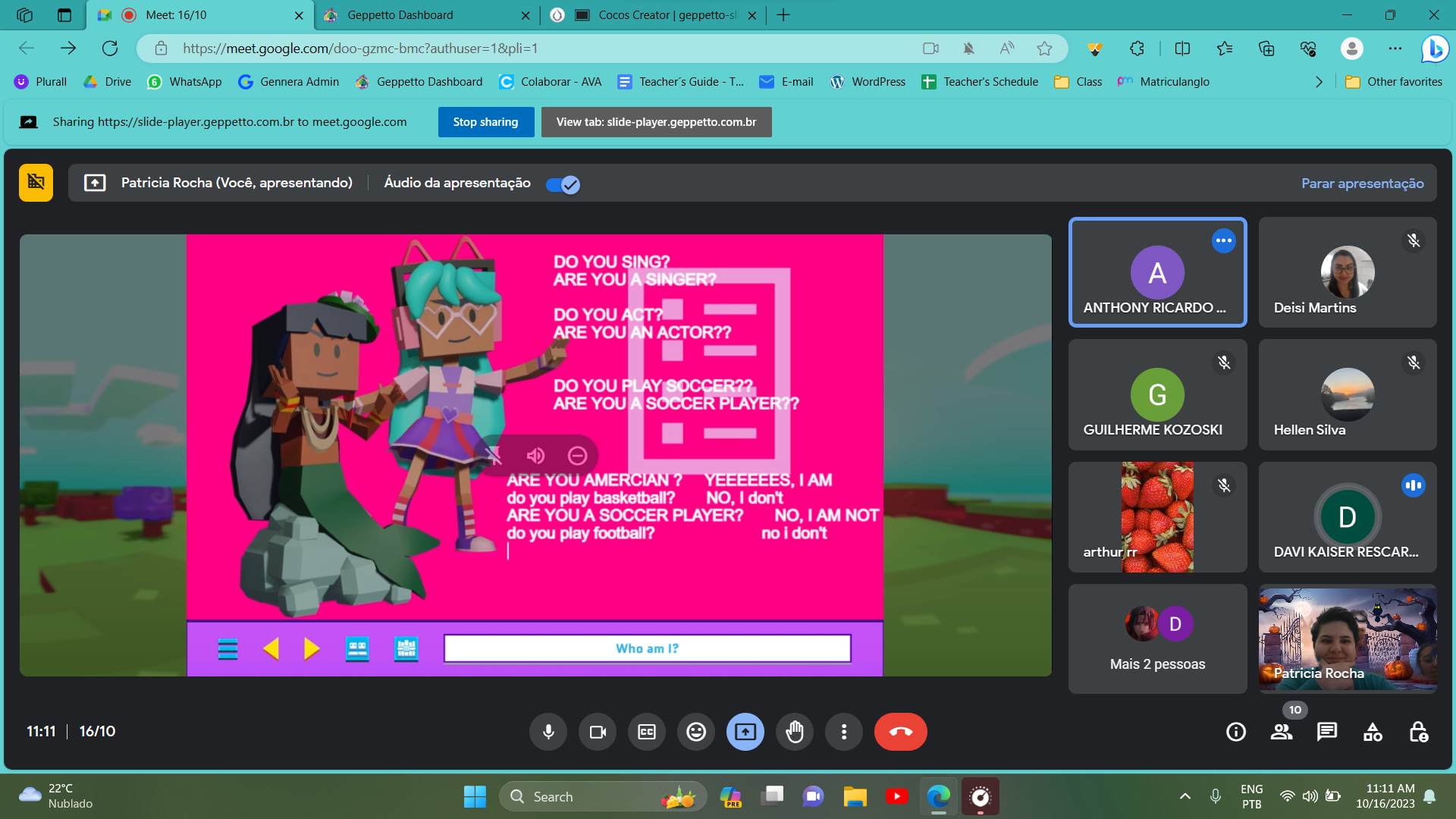Click slide menu hamburger icon

227,649
